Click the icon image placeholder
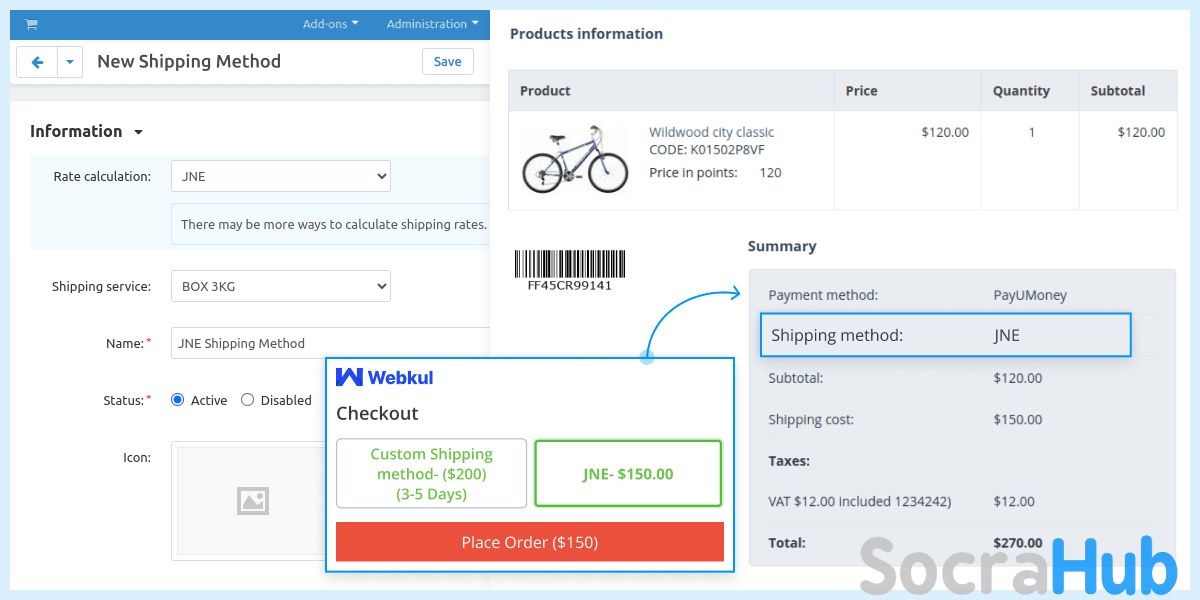 pos(253,501)
